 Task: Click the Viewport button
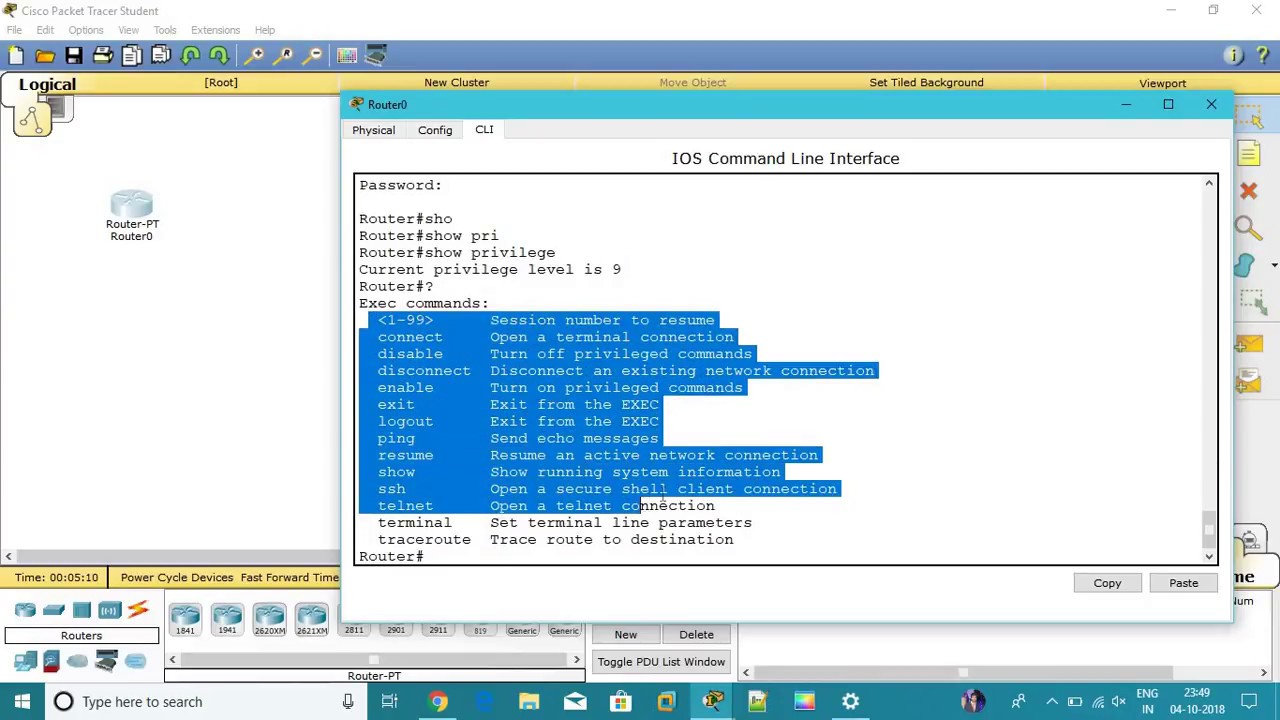[1162, 84]
